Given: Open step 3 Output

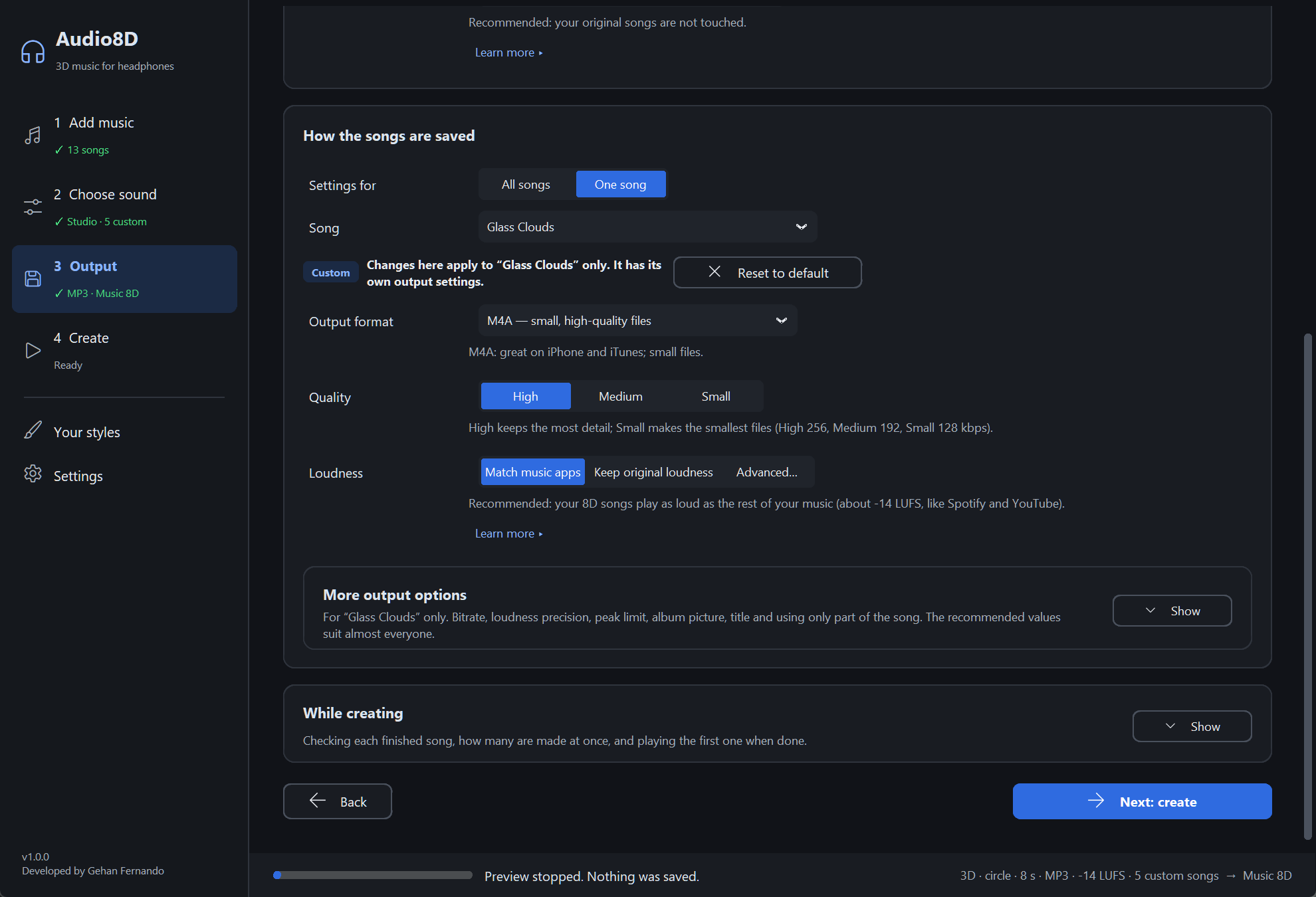Looking at the screenshot, I should [x=124, y=279].
